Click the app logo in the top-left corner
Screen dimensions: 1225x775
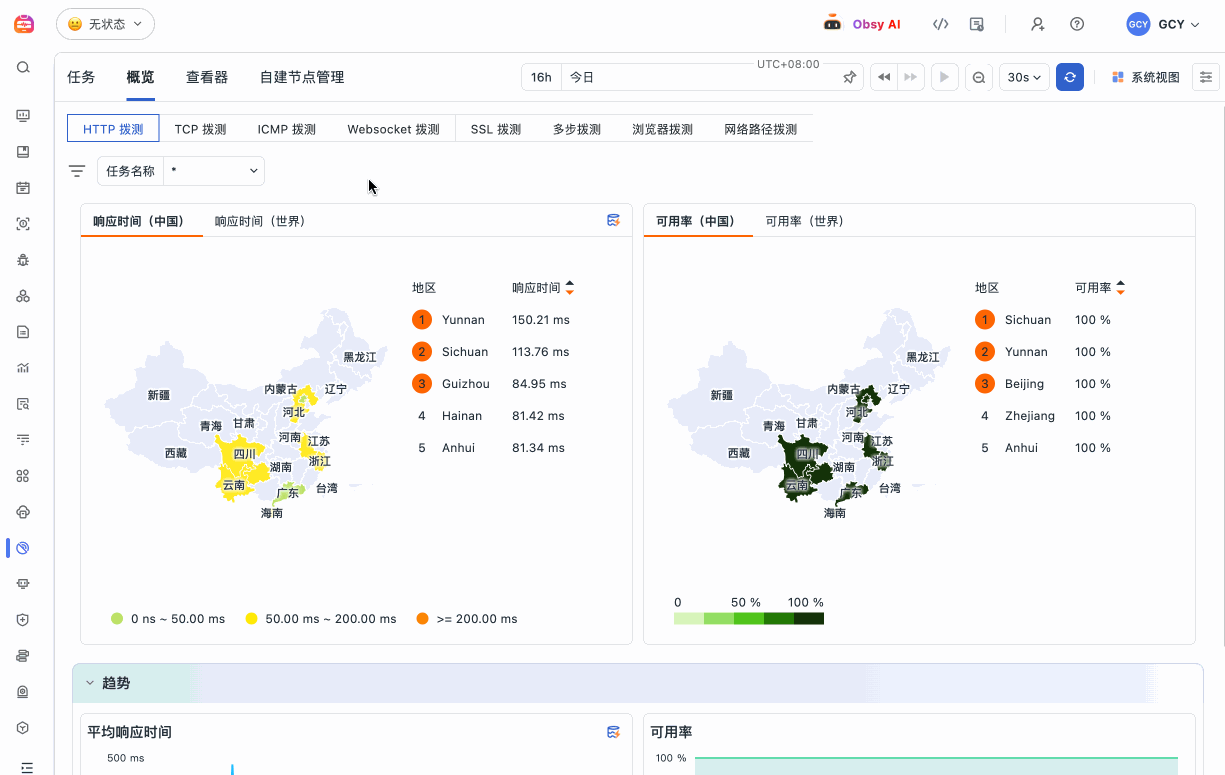24,24
